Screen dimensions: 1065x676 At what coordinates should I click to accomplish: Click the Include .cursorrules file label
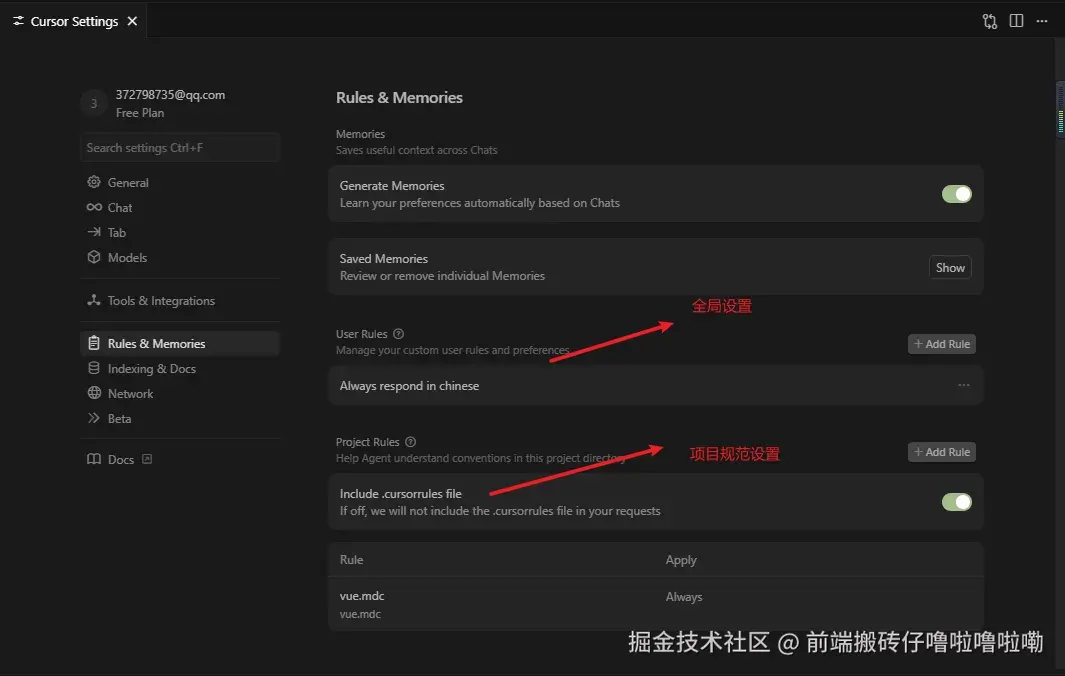coord(401,493)
